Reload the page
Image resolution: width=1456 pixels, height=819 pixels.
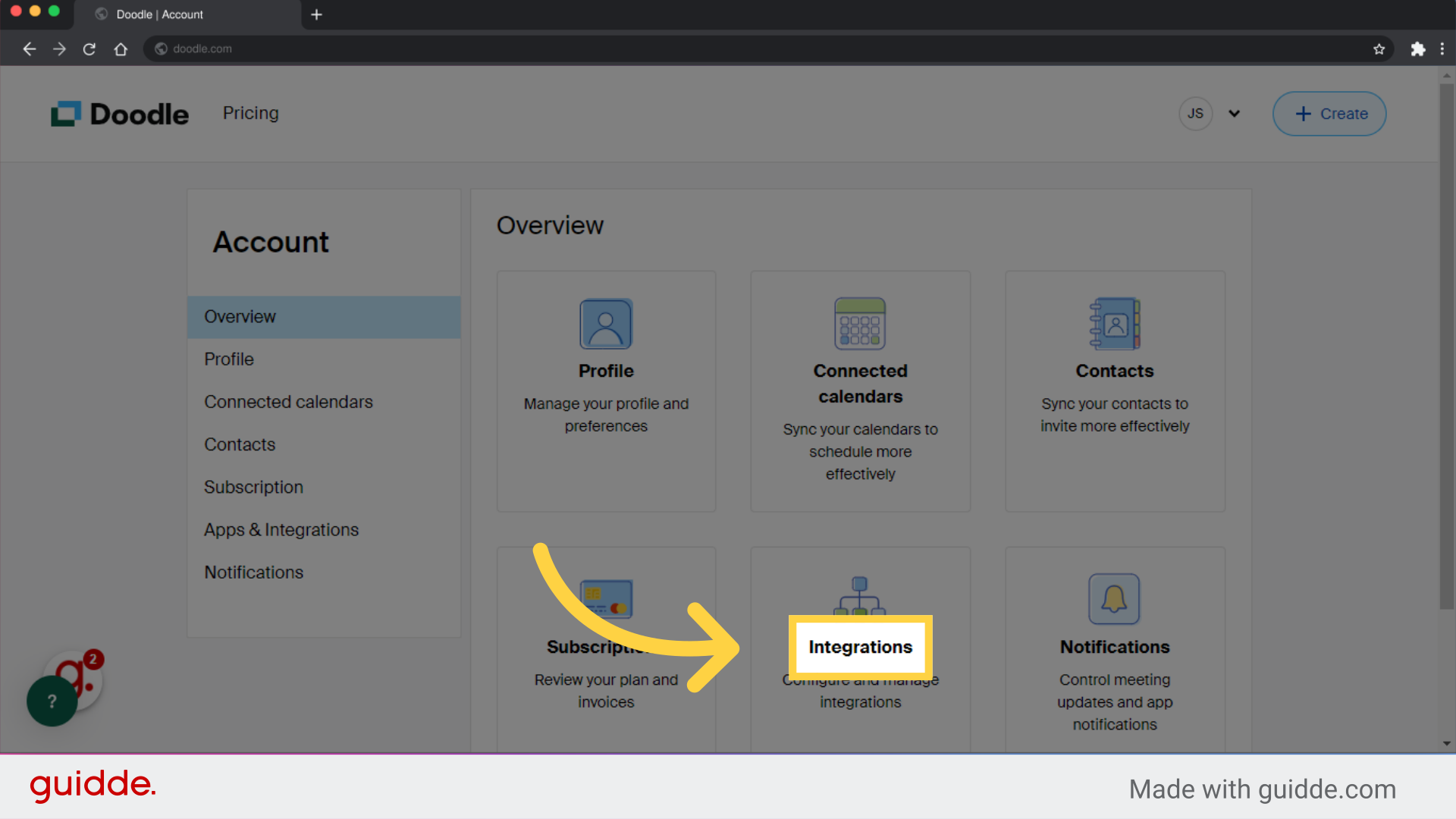[x=89, y=49]
